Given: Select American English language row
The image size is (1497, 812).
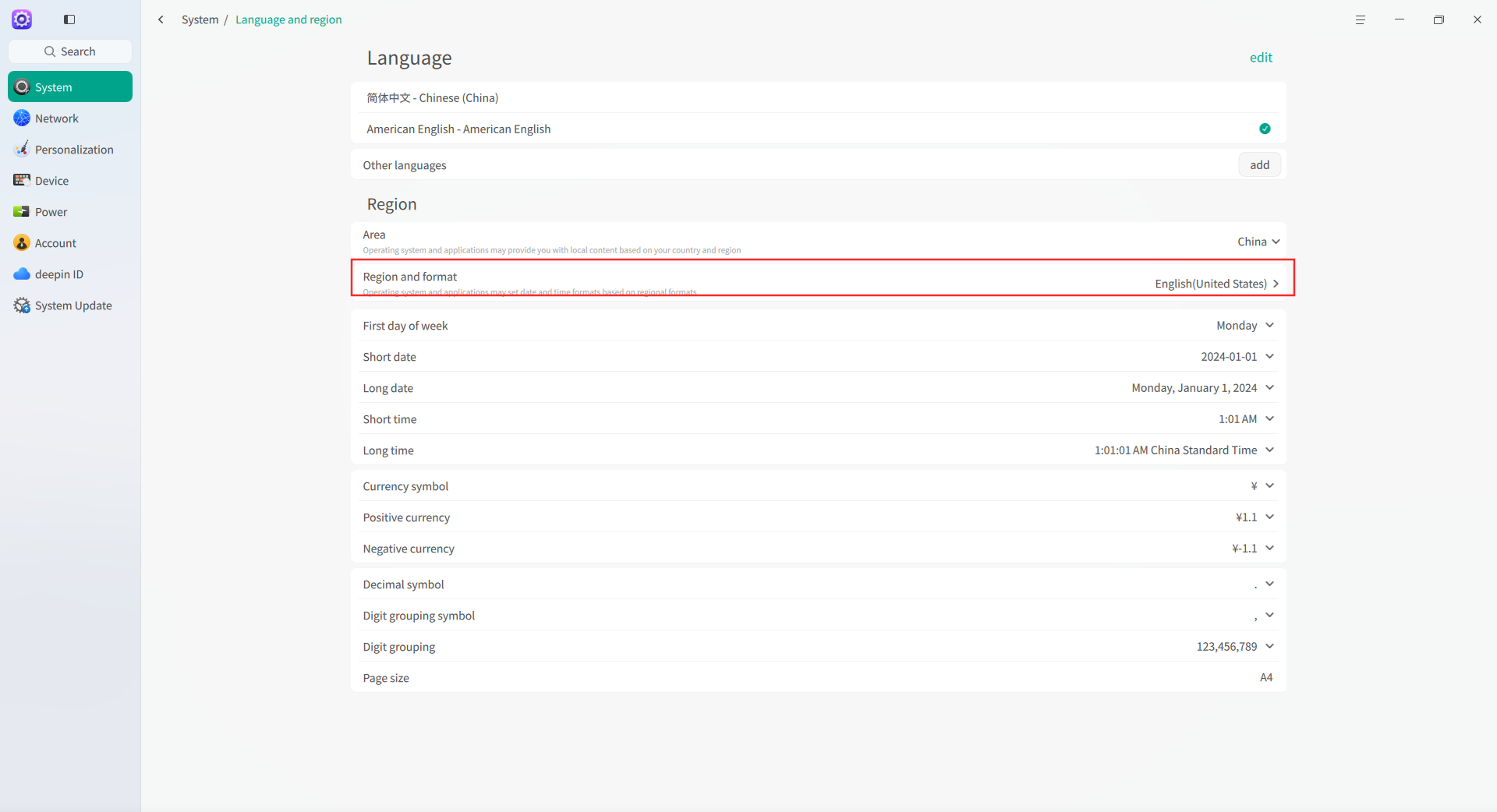Looking at the screenshot, I should click(x=818, y=129).
